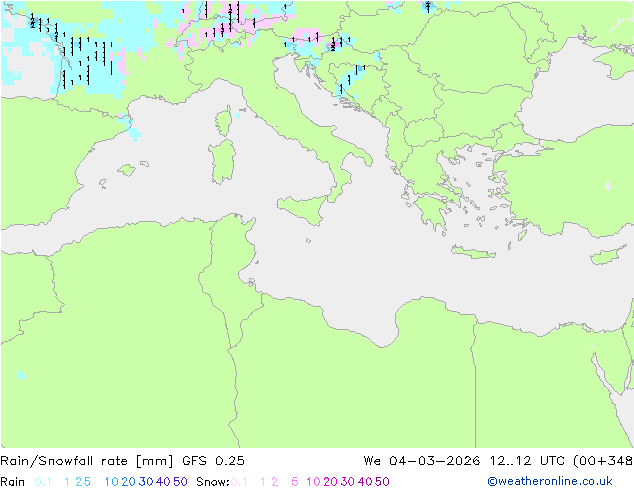This screenshot has height=490, width=634.
Task: Pick the Rain legend 40 value
Action: pos(163,482)
